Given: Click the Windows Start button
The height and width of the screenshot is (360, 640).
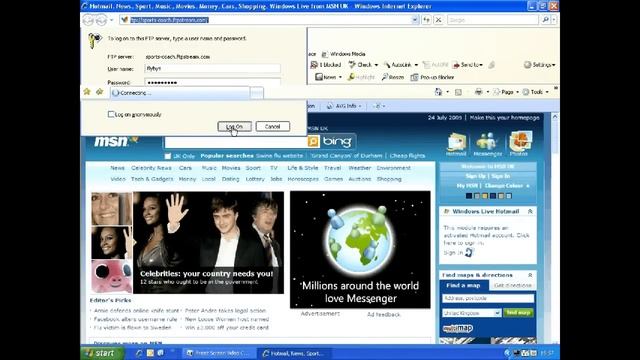Looking at the screenshot, I should pyautogui.click(x=102, y=353).
